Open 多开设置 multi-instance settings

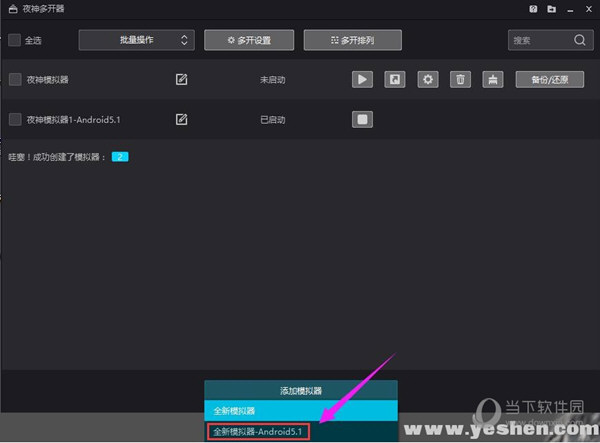pyautogui.click(x=249, y=40)
